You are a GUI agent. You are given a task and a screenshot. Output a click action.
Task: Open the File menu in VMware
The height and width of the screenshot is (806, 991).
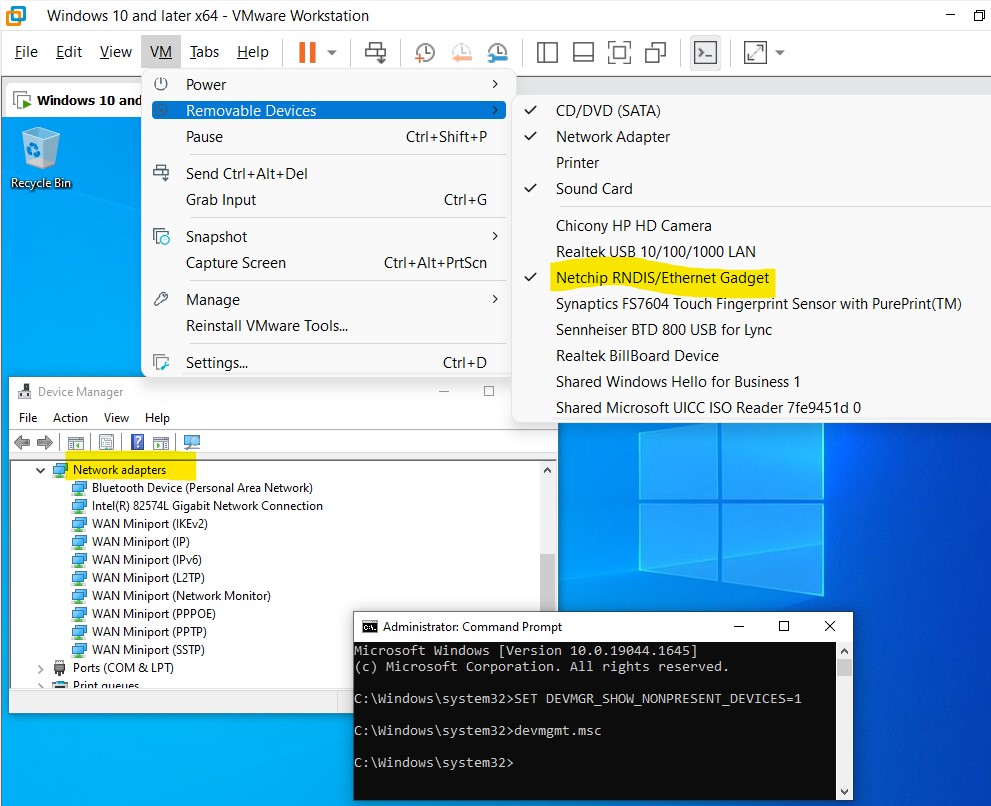[x=26, y=52]
